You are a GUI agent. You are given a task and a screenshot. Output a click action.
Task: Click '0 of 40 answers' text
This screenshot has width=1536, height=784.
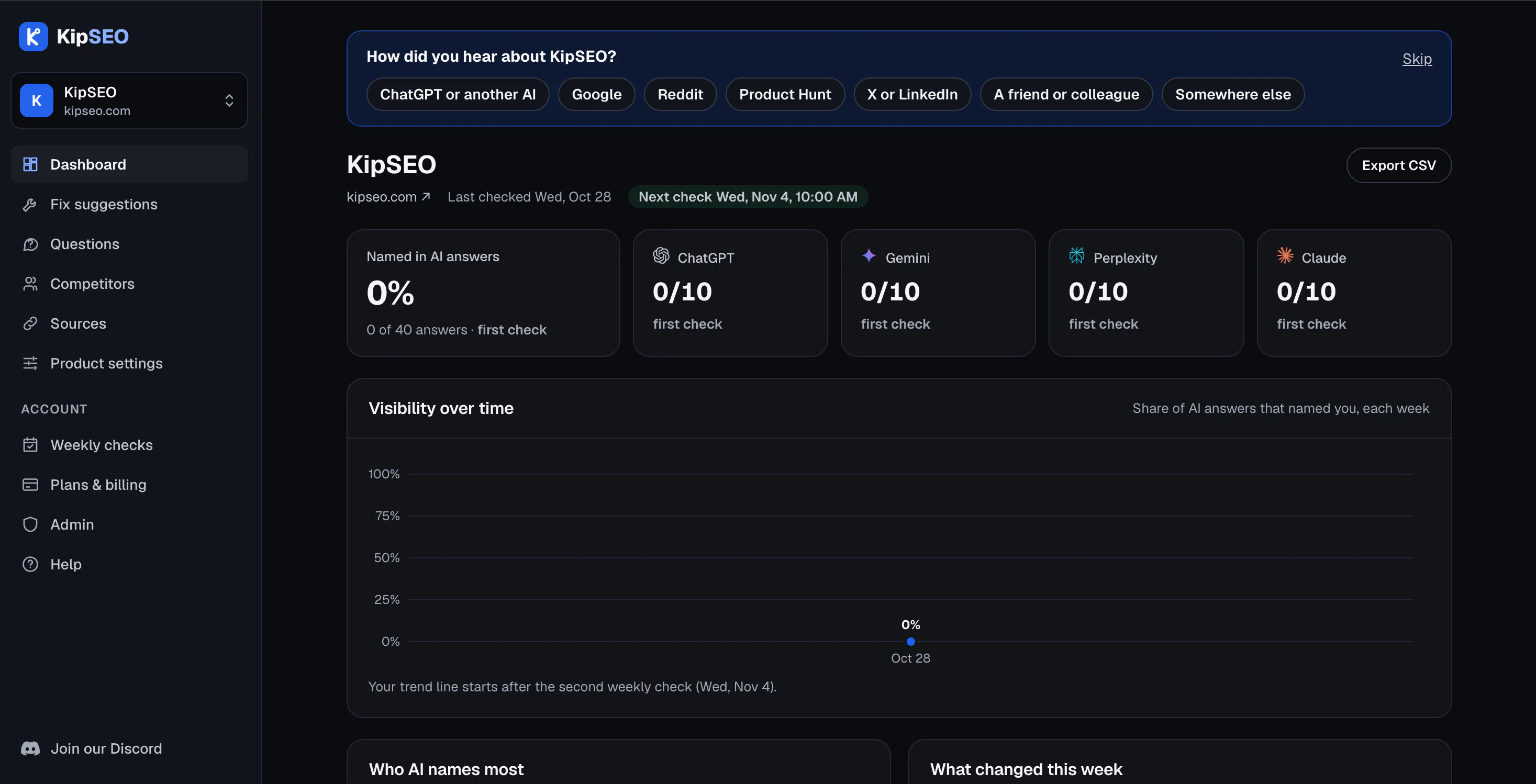(417, 330)
